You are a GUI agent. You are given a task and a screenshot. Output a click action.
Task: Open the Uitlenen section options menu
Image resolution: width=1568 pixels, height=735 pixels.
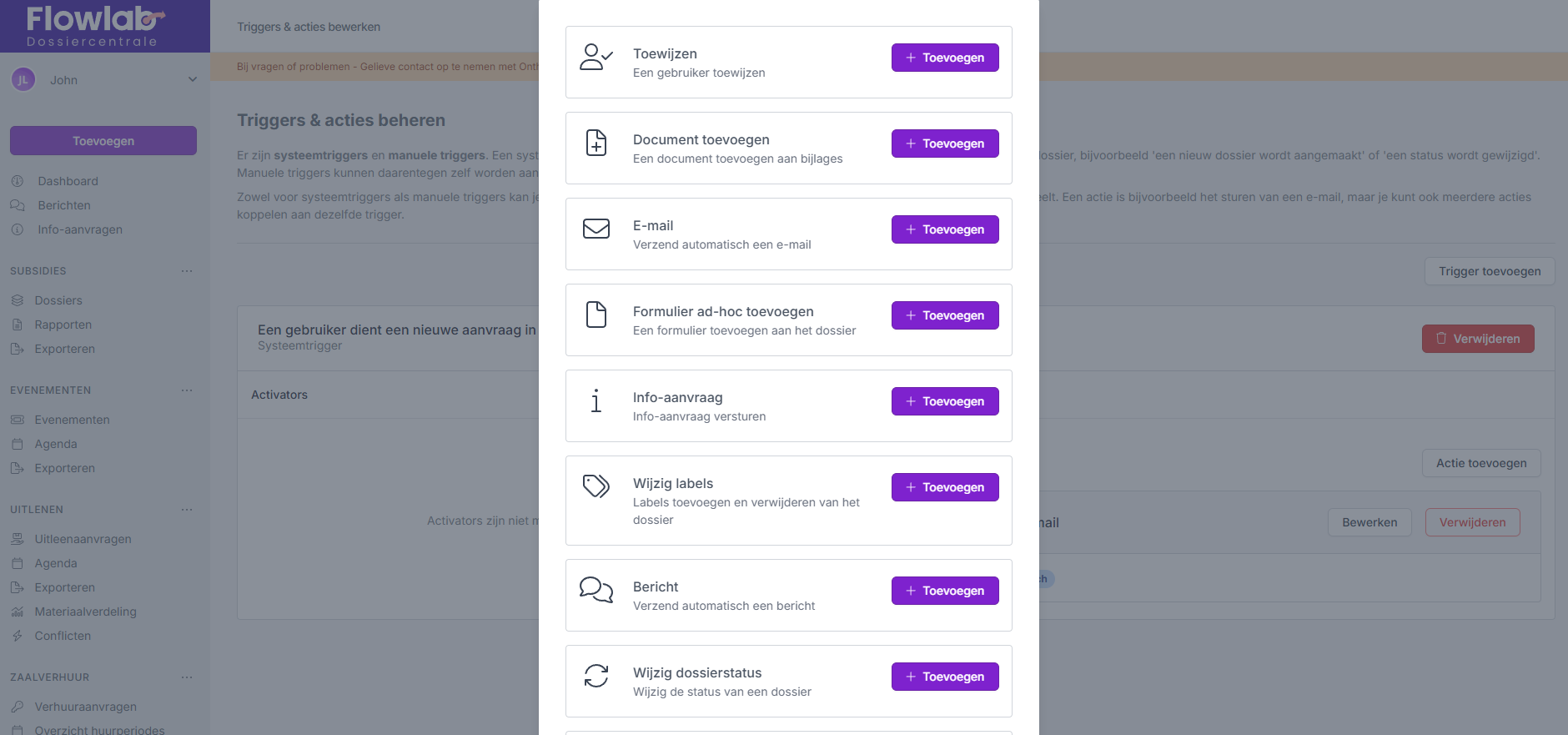click(187, 510)
